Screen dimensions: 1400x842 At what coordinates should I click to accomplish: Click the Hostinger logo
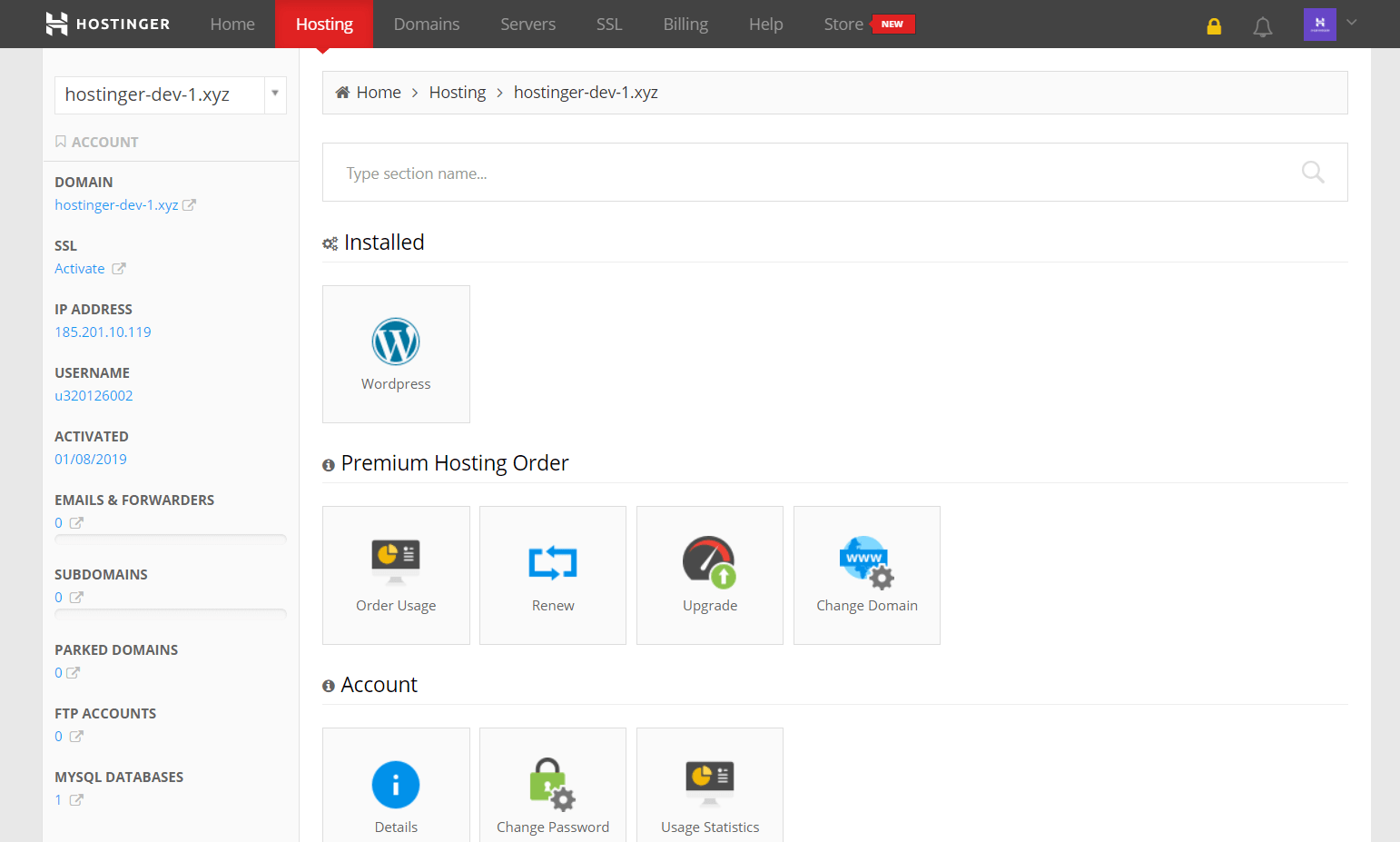coord(106,24)
